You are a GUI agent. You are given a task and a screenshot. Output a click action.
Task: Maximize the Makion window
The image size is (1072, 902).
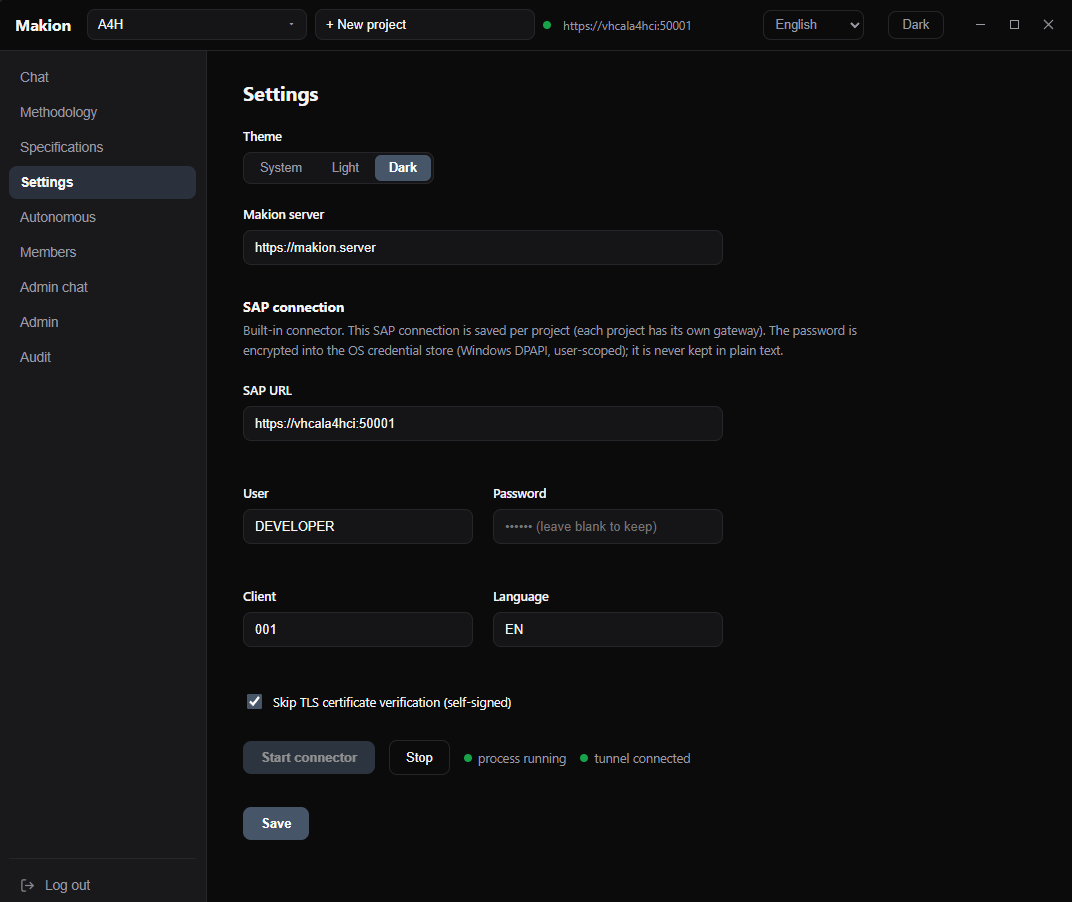point(1015,25)
